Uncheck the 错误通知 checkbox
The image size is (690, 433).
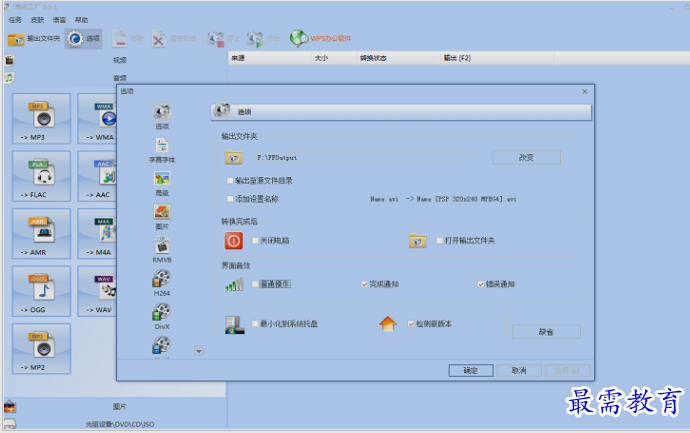point(481,284)
